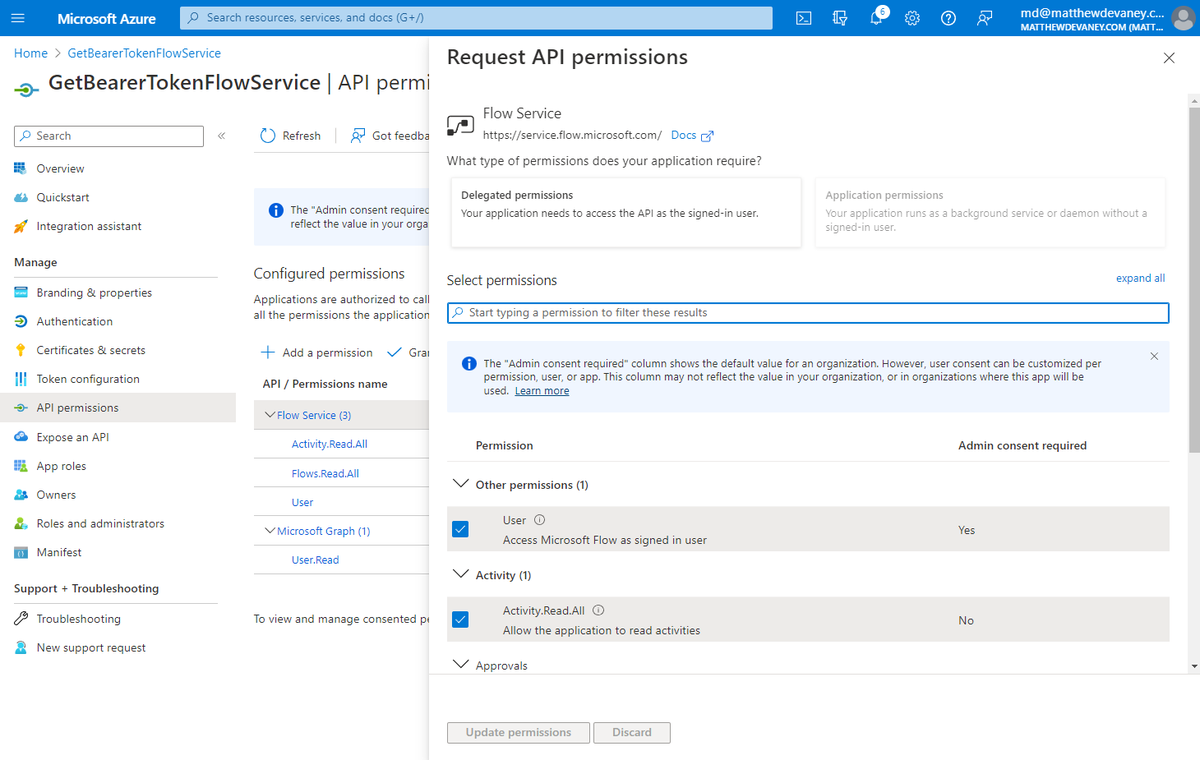This screenshot has width=1200, height=760.
Task: Select the Delegated permissions card
Action: point(626,212)
